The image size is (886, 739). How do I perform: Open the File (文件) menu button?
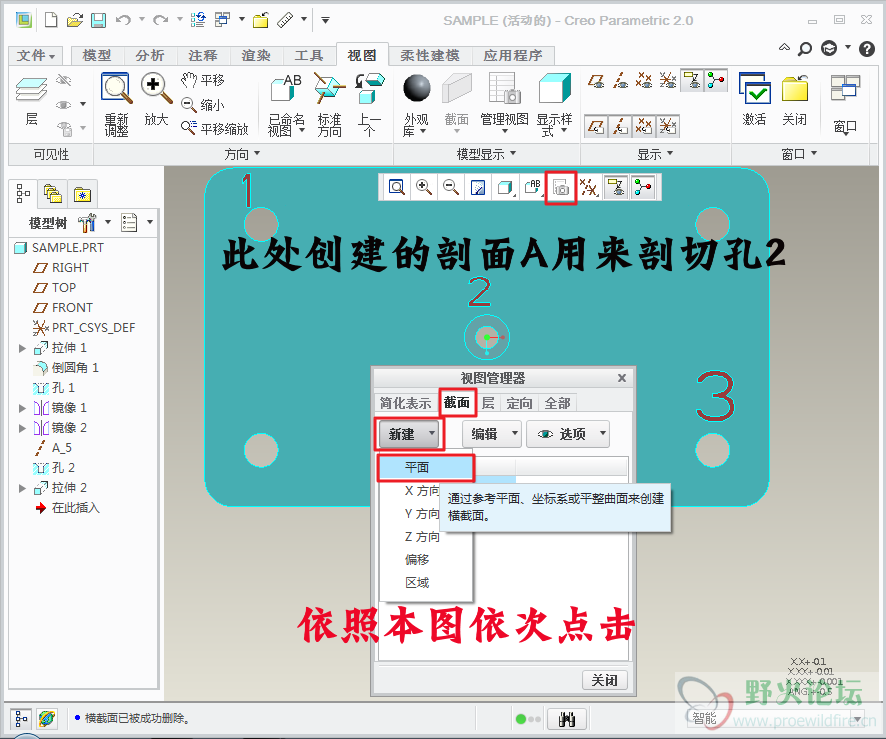36,55
